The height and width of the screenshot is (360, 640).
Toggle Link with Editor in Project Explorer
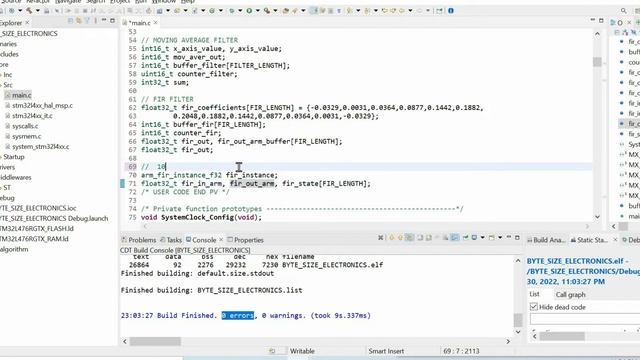[x=79, y=20]
